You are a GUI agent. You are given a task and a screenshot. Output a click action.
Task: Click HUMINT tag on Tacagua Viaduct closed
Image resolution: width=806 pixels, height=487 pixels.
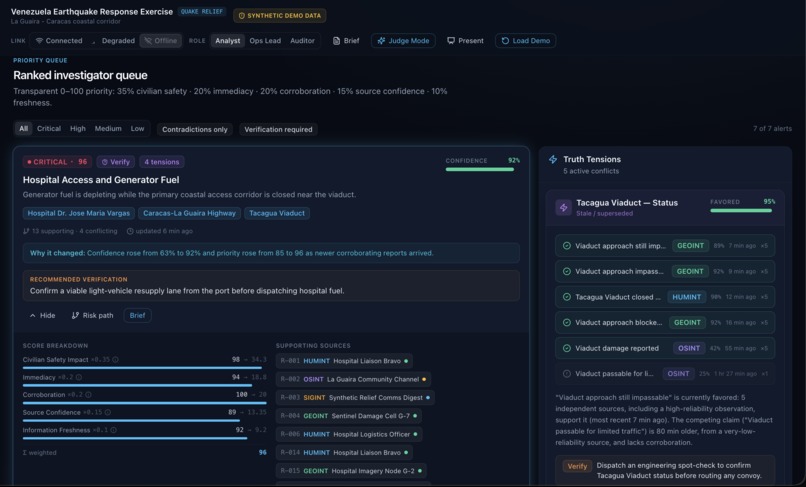[686, 297]
